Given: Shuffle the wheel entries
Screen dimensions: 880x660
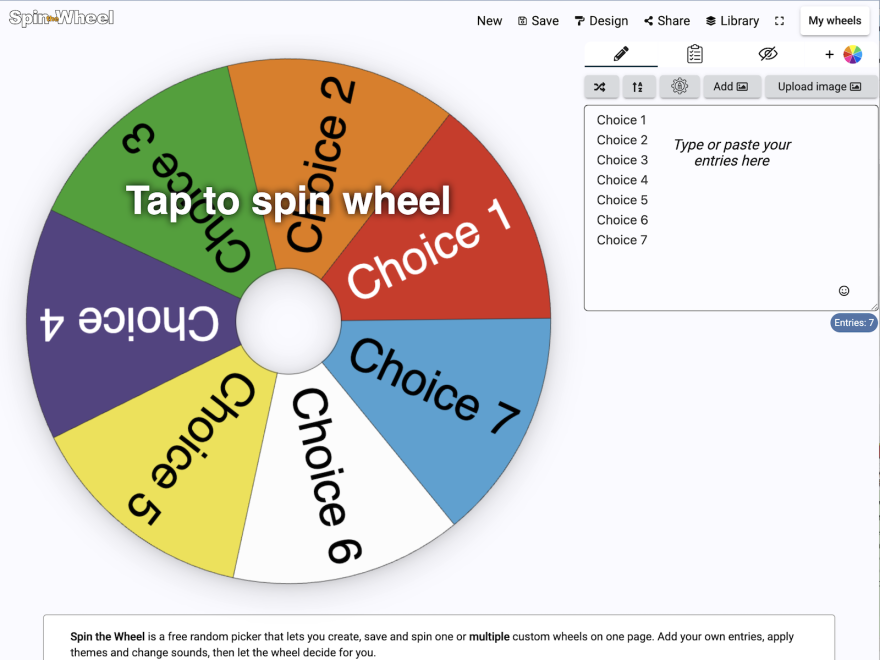Looking at the screenshot, I should [601, 86].
